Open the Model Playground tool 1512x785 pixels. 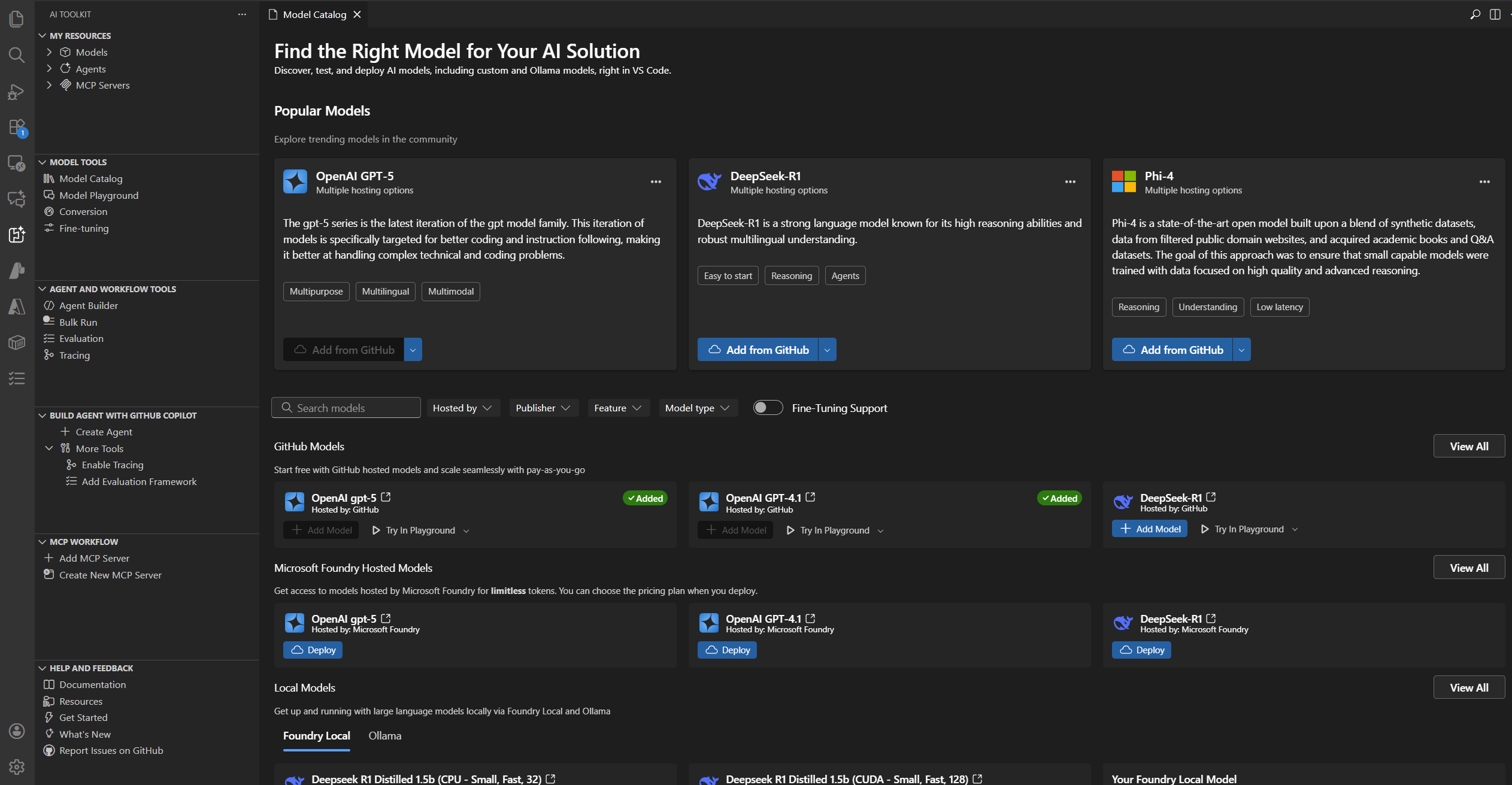click(98, 195)
